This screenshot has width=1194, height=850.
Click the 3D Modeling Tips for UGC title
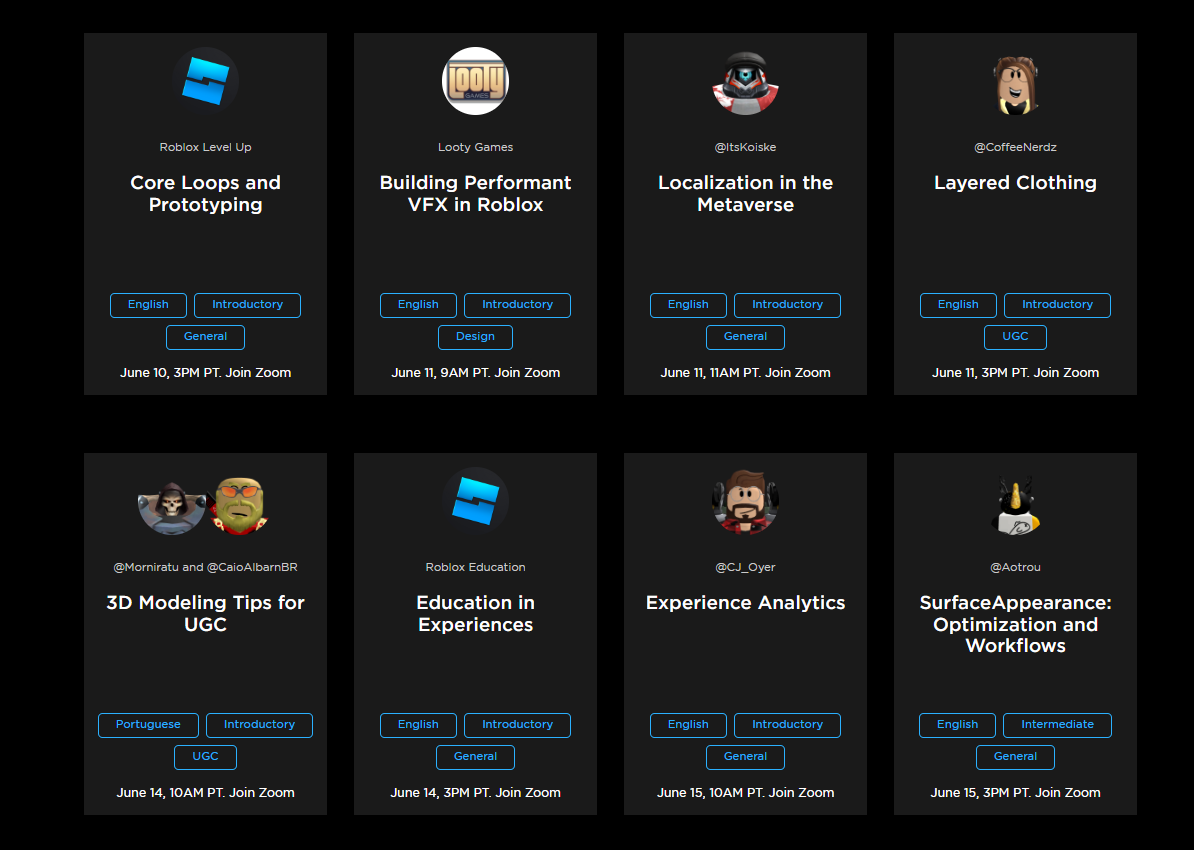205,614
